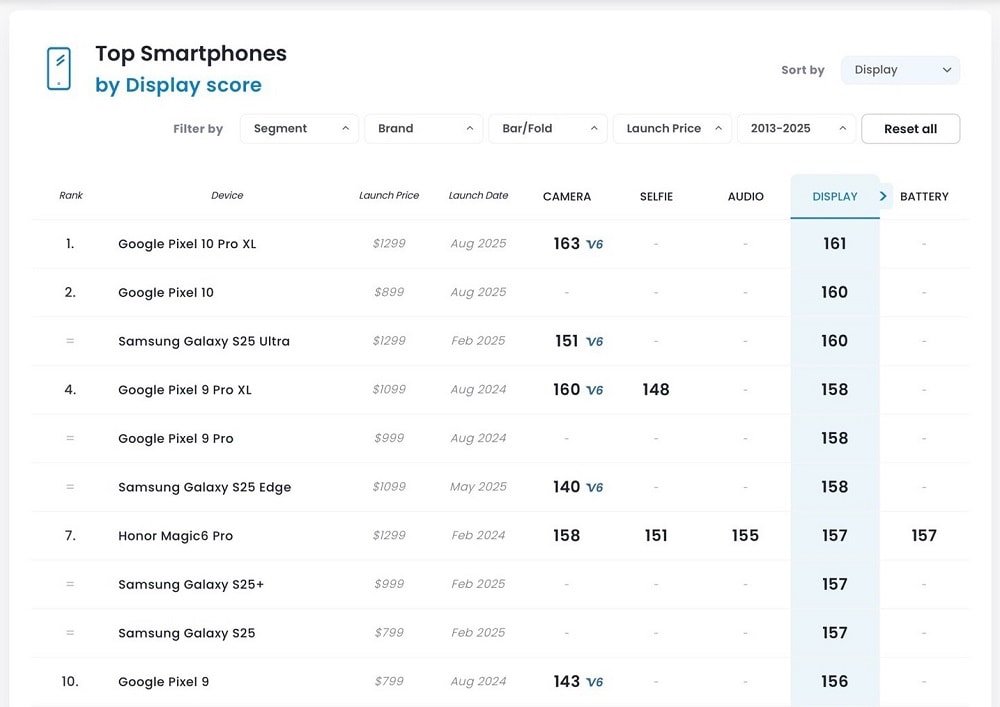The image size is (1000, 707).
Task: Click the right arrow next to DISPLAY column
Action: pyautogui.click(x=883, y=196)
